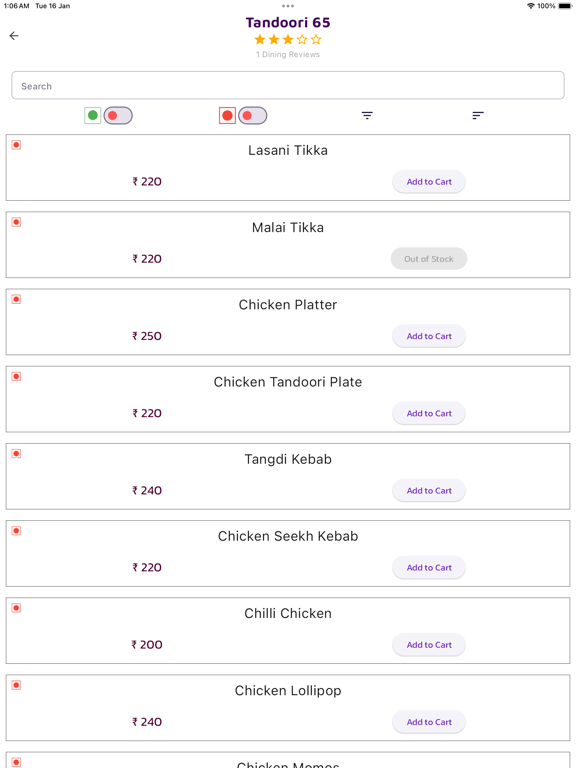Add Lasani Tikka to cart
Viewport: 576px width, 768px height.
pos(429,182)
